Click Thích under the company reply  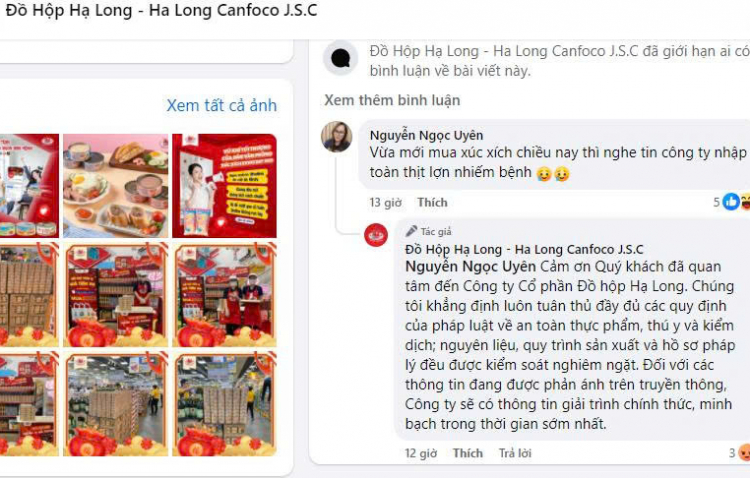[468, 453]
